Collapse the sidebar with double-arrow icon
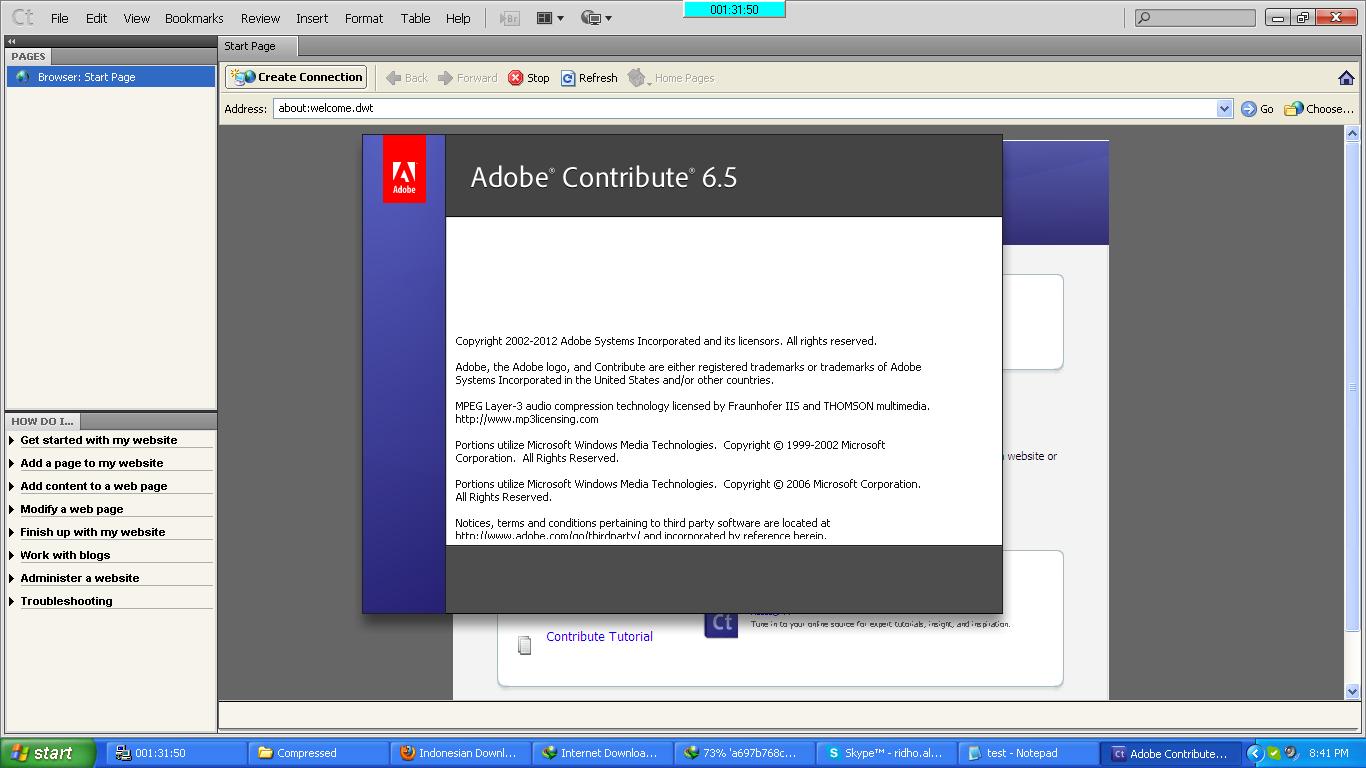1366x768 pixels. (12, 41)
